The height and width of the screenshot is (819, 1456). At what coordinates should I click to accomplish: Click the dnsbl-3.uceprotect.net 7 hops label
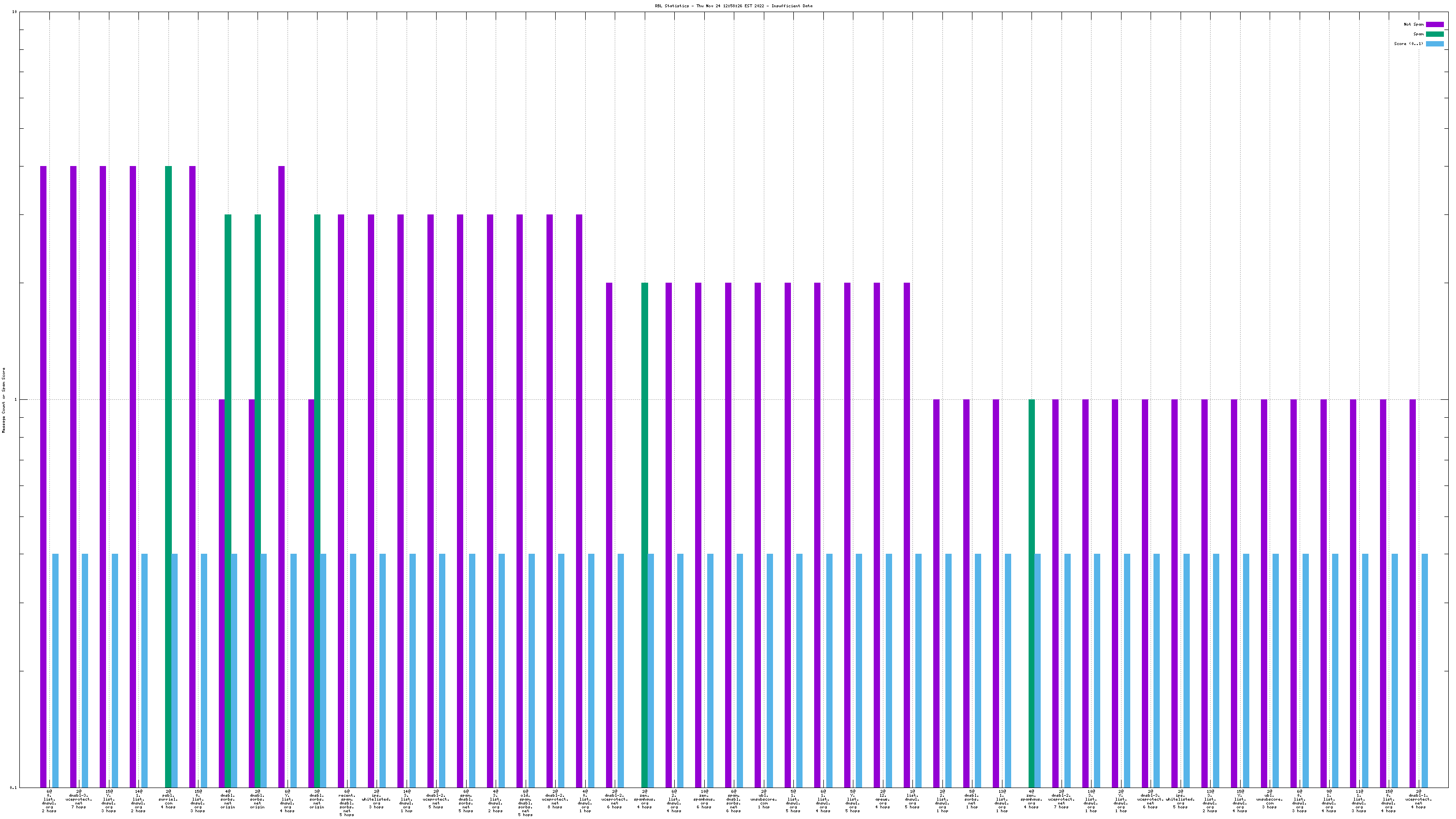click(x=78, y=799)
